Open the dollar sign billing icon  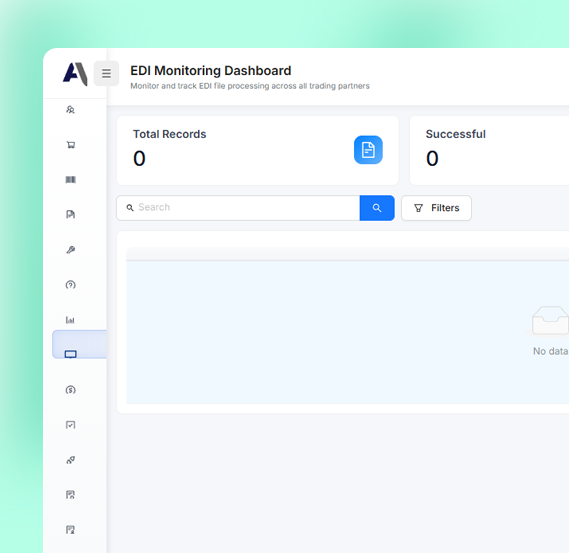coord(70,390)
